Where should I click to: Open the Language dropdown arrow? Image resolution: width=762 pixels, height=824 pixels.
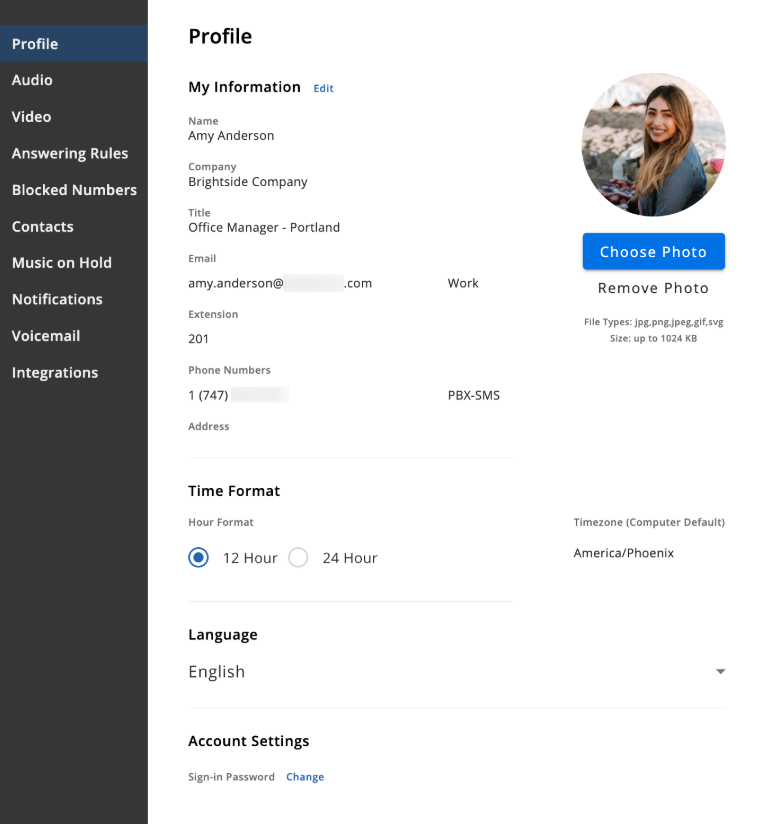click(720, 672)
